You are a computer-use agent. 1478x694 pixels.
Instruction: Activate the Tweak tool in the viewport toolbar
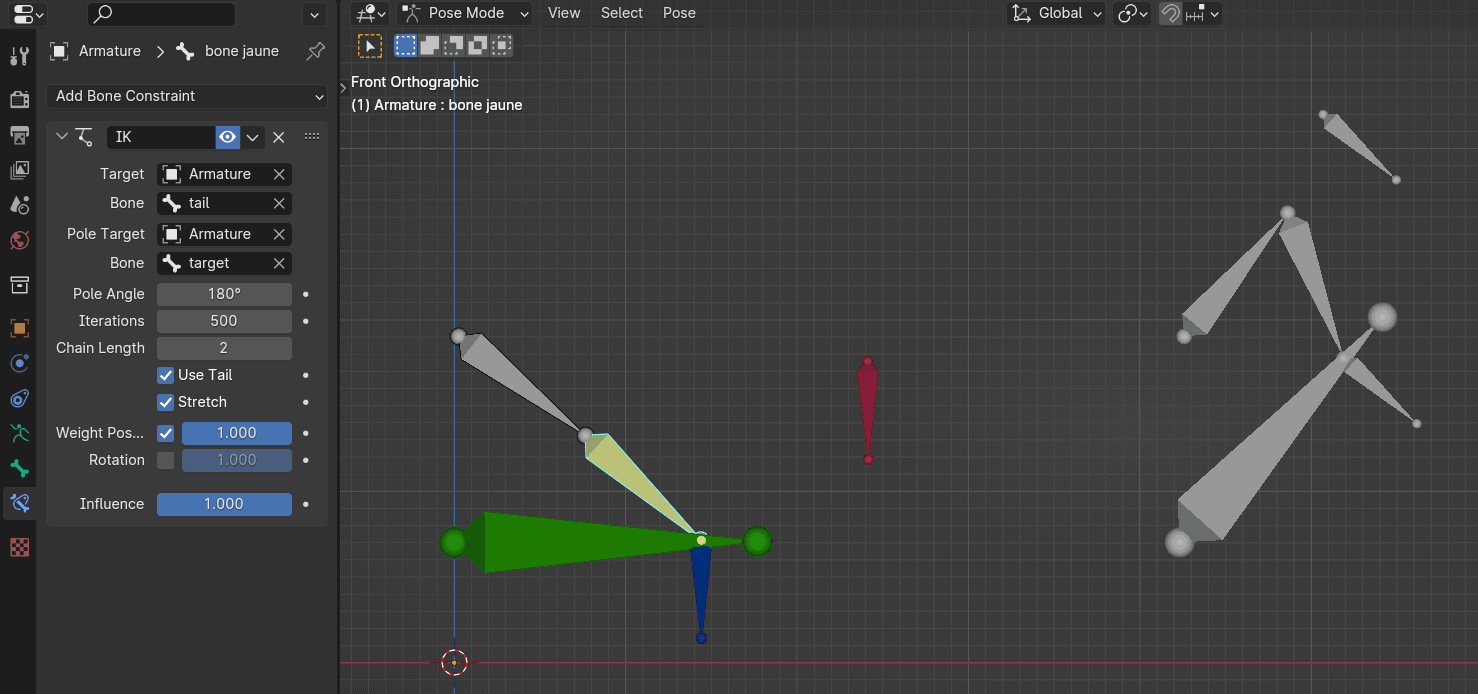click(x=369, y=45)
